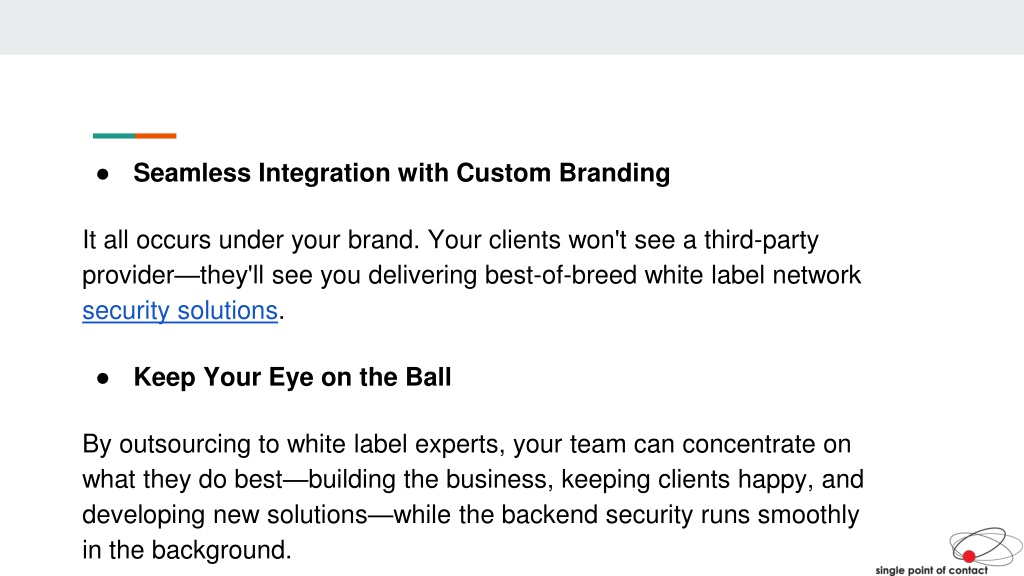Viewport: 1024px width, 576px height.
Task: Click the orange segment of the accent bar
Action: 155,136
